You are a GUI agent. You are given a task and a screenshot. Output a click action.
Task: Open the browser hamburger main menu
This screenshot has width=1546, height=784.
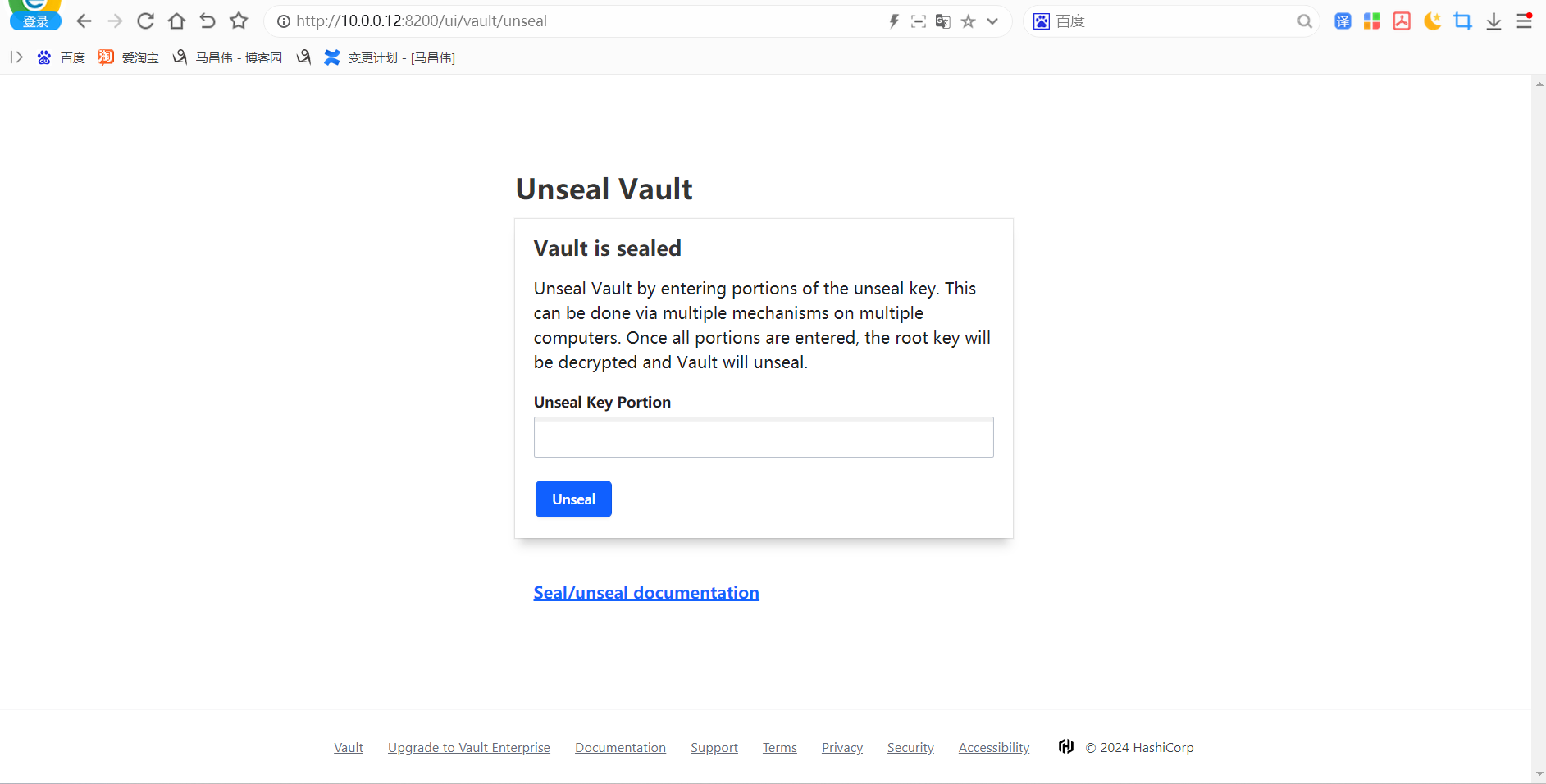click(1524, 21)
